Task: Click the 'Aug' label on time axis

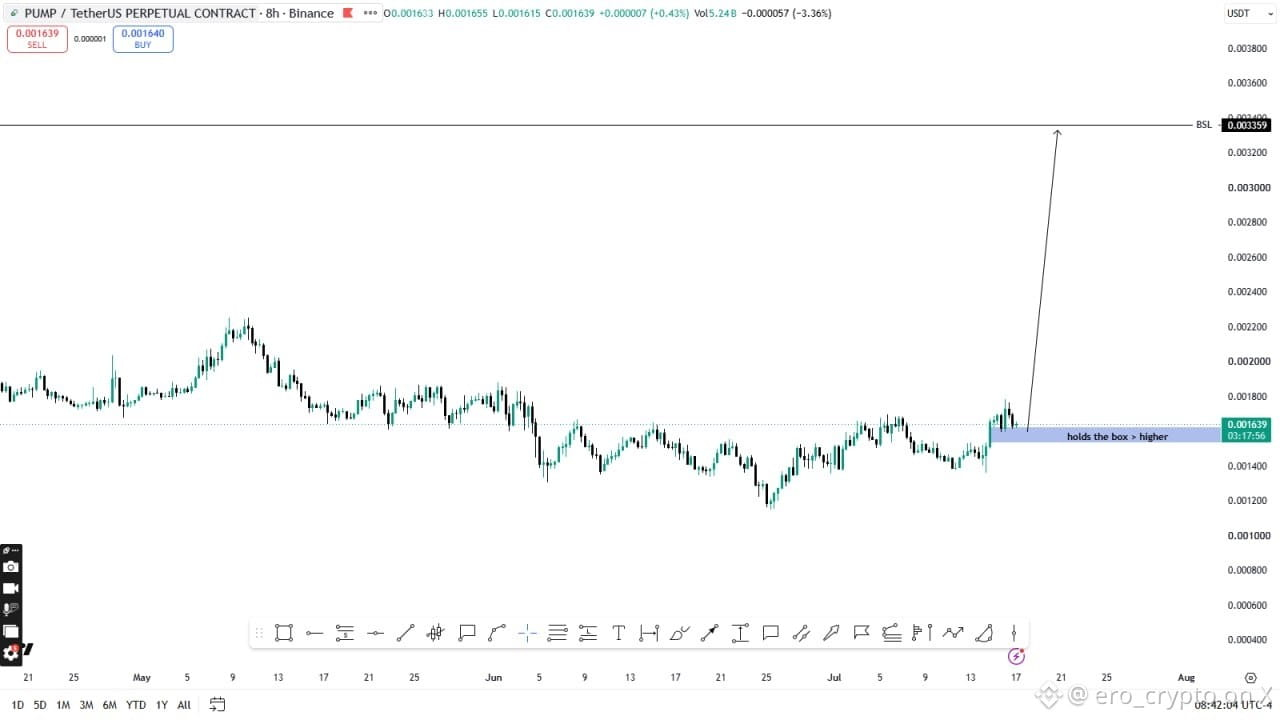Action: pos(1186,677)
